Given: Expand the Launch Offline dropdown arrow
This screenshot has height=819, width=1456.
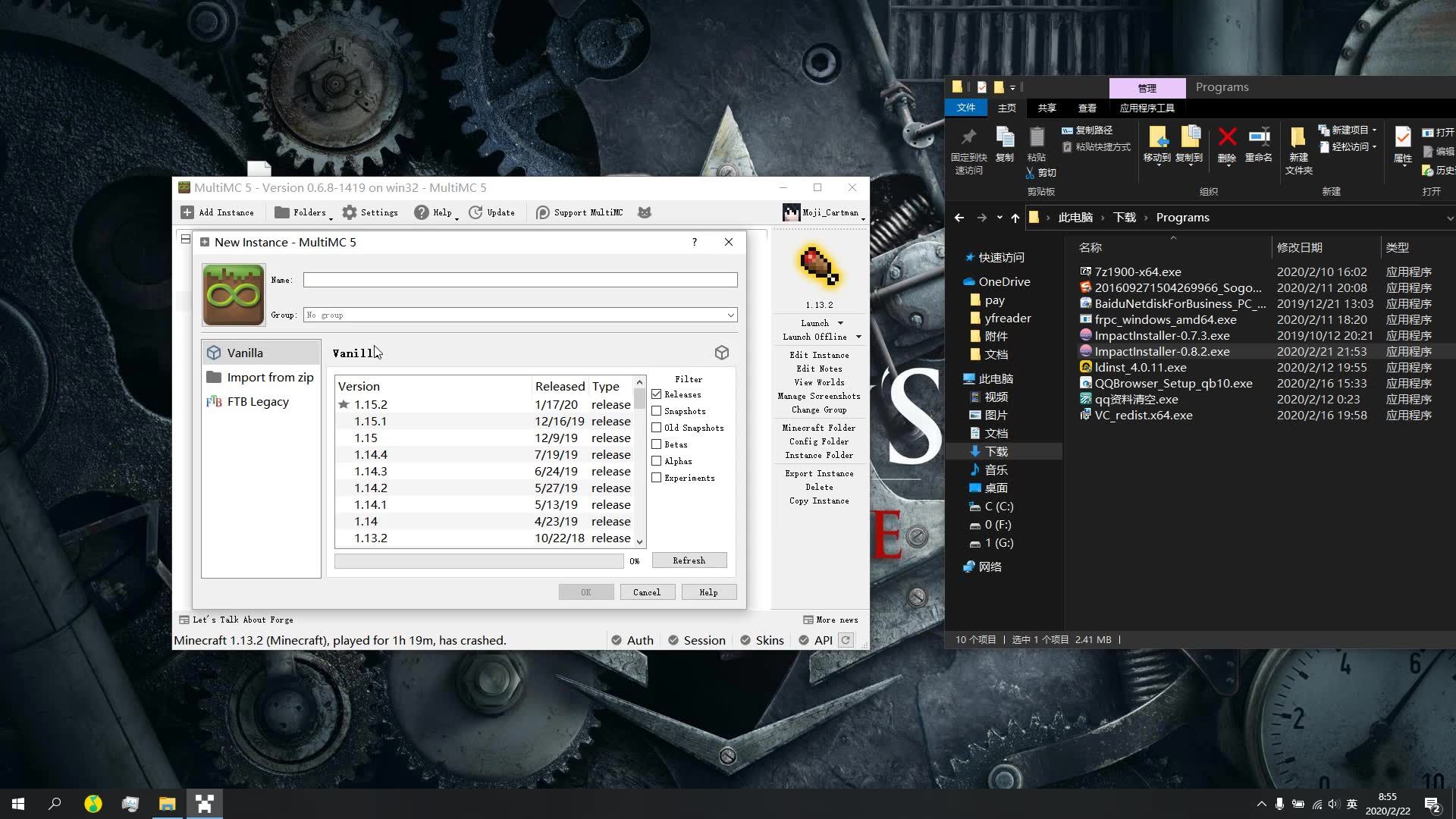Looking at the screenshot, I should coord(858,337).
